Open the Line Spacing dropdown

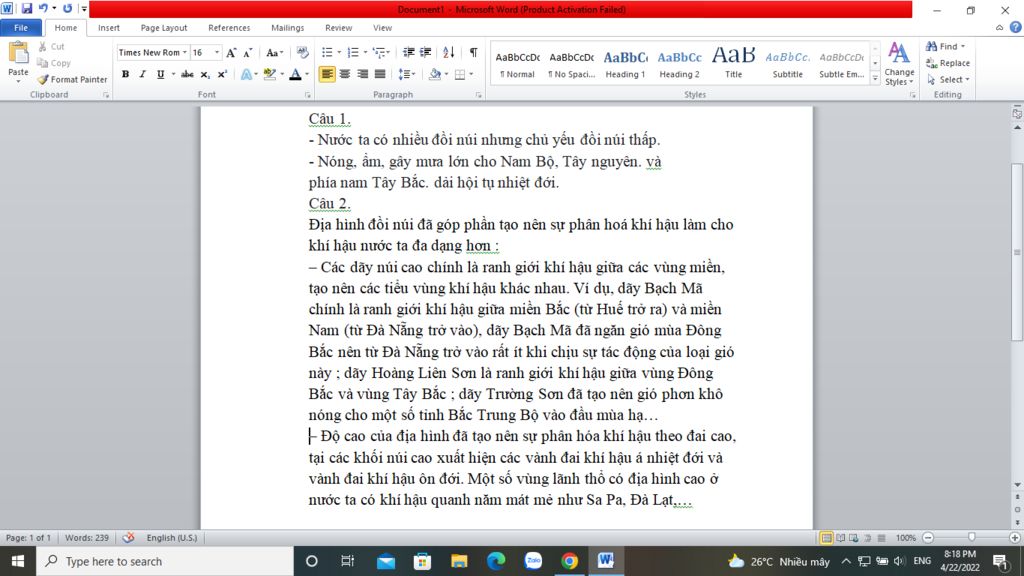pos(406,74)
